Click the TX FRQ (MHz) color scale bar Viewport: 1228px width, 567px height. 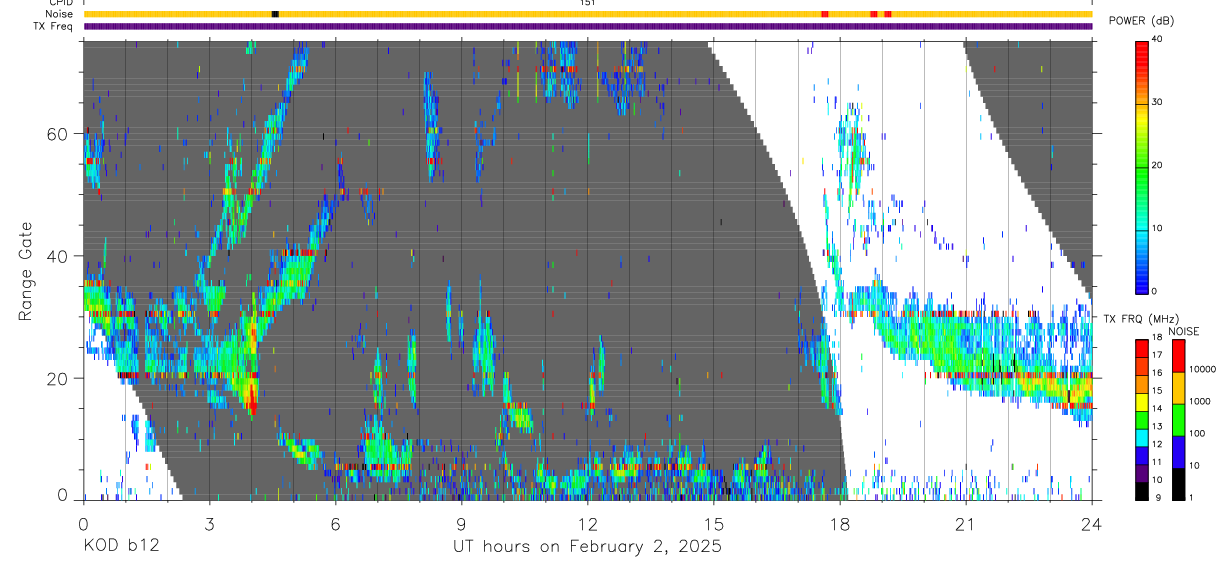coord(1142,419)
